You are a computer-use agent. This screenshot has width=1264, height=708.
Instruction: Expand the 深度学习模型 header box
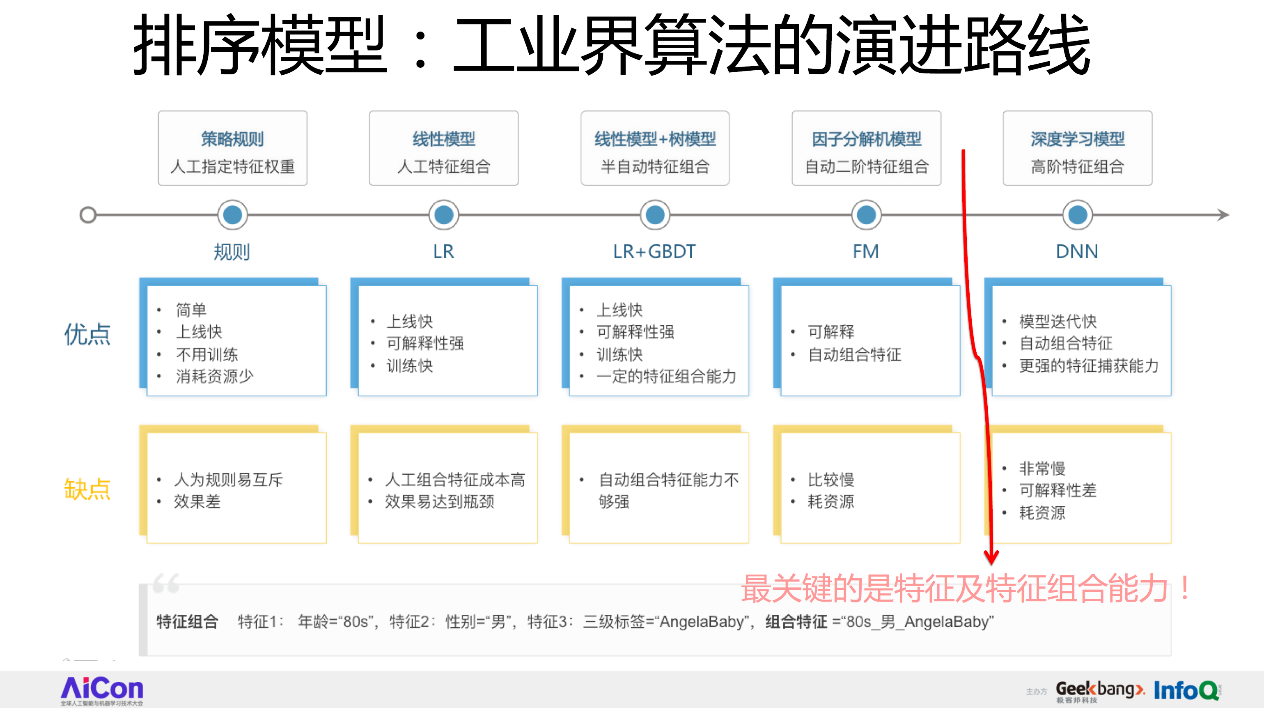click(x=1077, y=148)
